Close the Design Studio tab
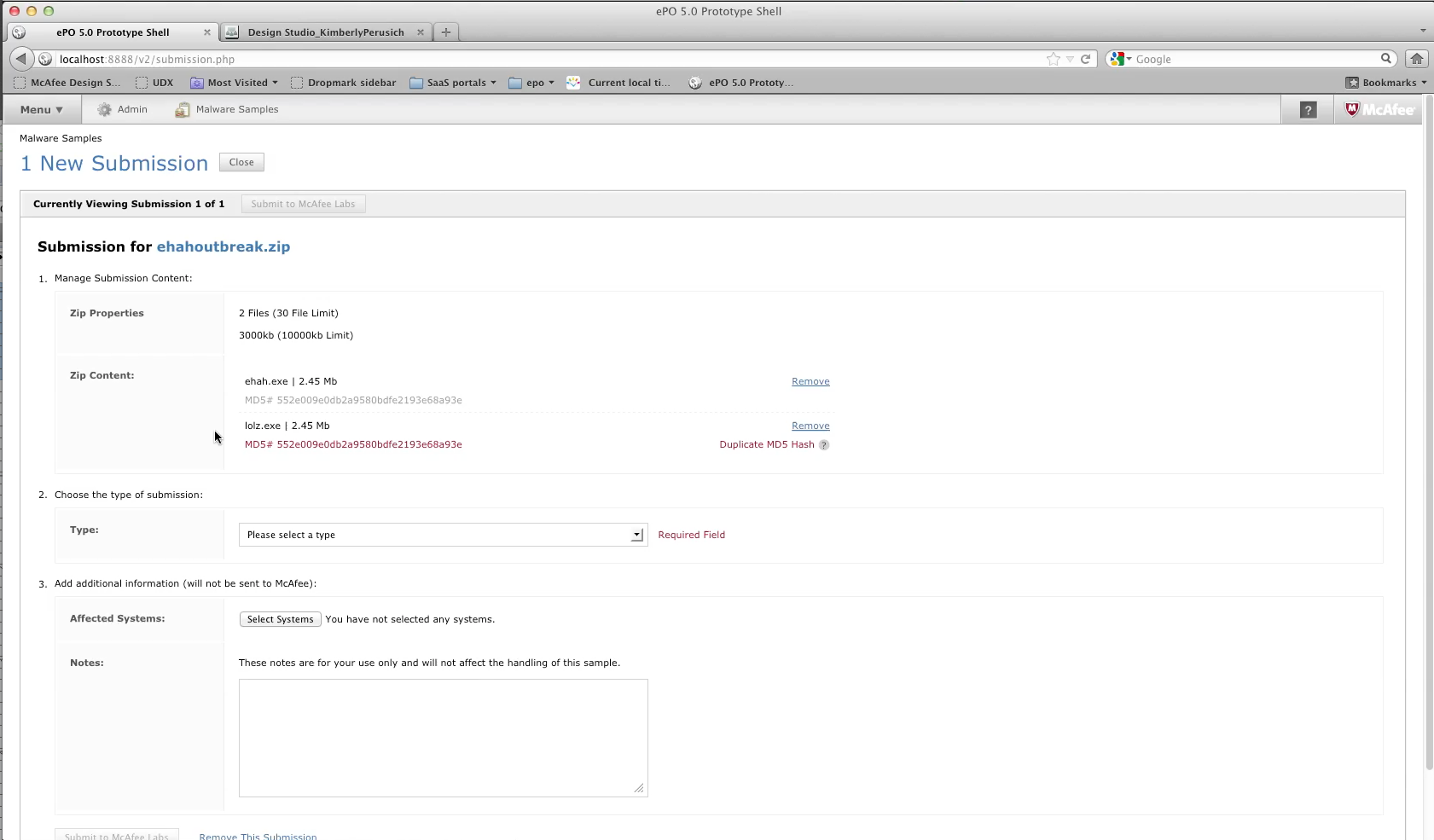The image size is (1434, 840). (x=420, y=32)
